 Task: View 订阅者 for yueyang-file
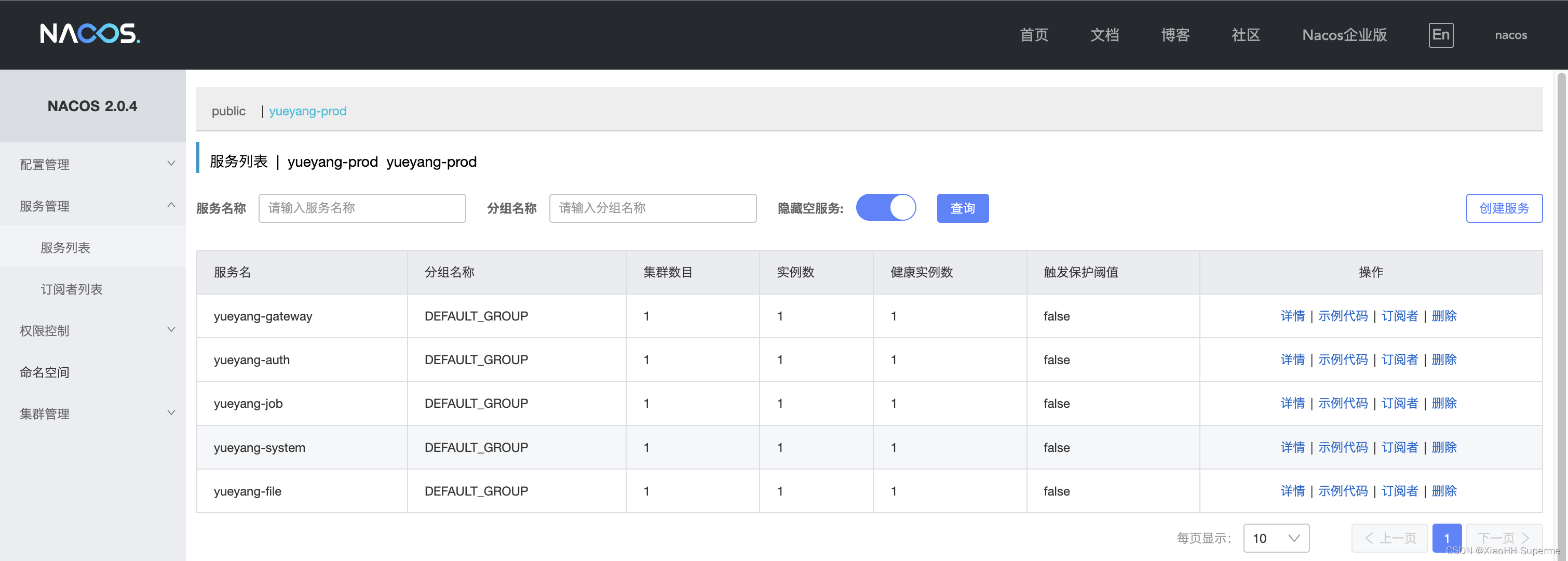(x=1399, y=491)
